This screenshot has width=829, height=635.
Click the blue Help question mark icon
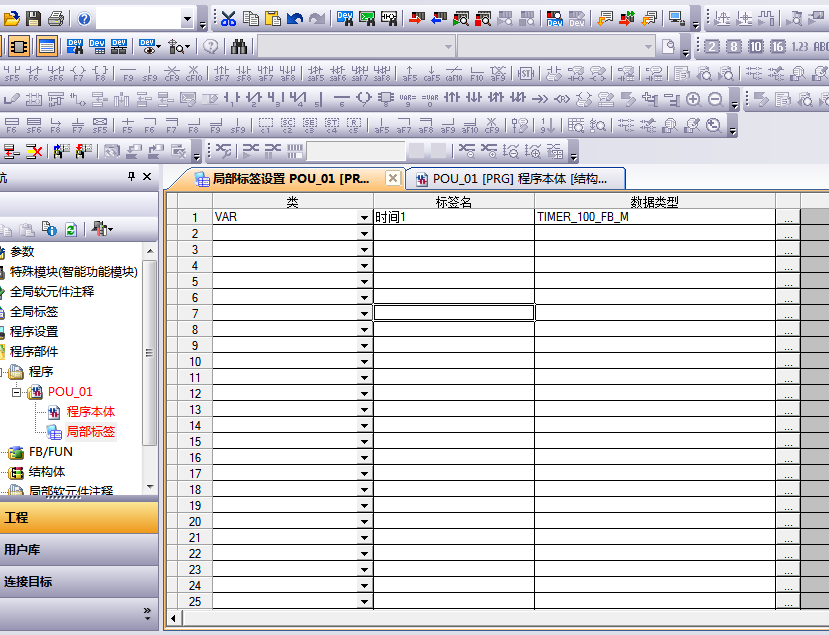[84, 19]
